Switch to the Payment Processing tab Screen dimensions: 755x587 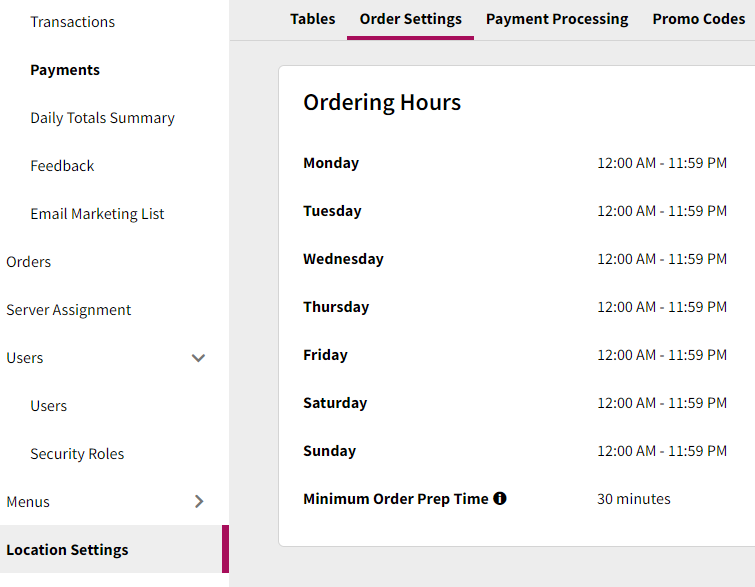pyautogui.click(x=557, y=19)
